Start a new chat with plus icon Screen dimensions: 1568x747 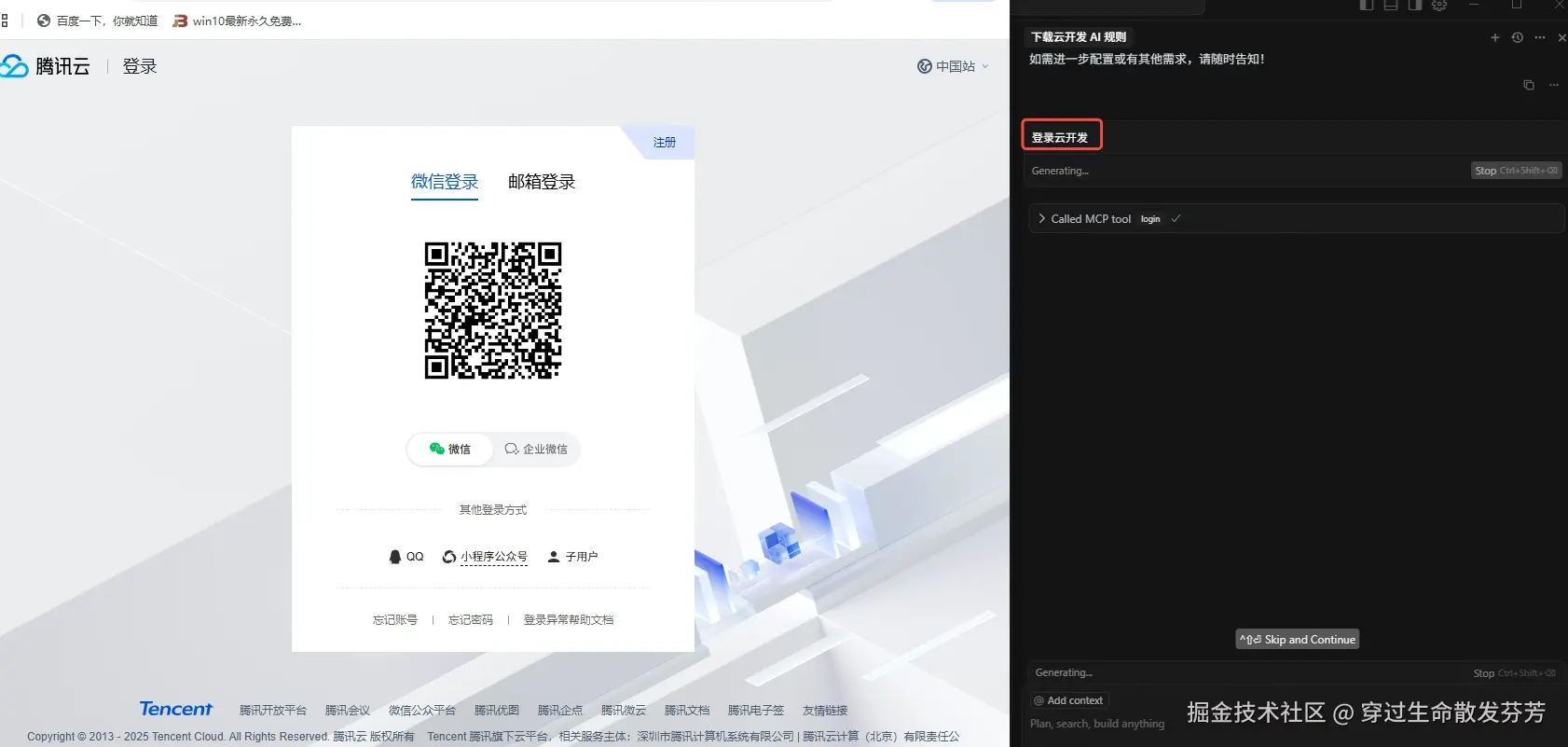tap(1495, 37)
